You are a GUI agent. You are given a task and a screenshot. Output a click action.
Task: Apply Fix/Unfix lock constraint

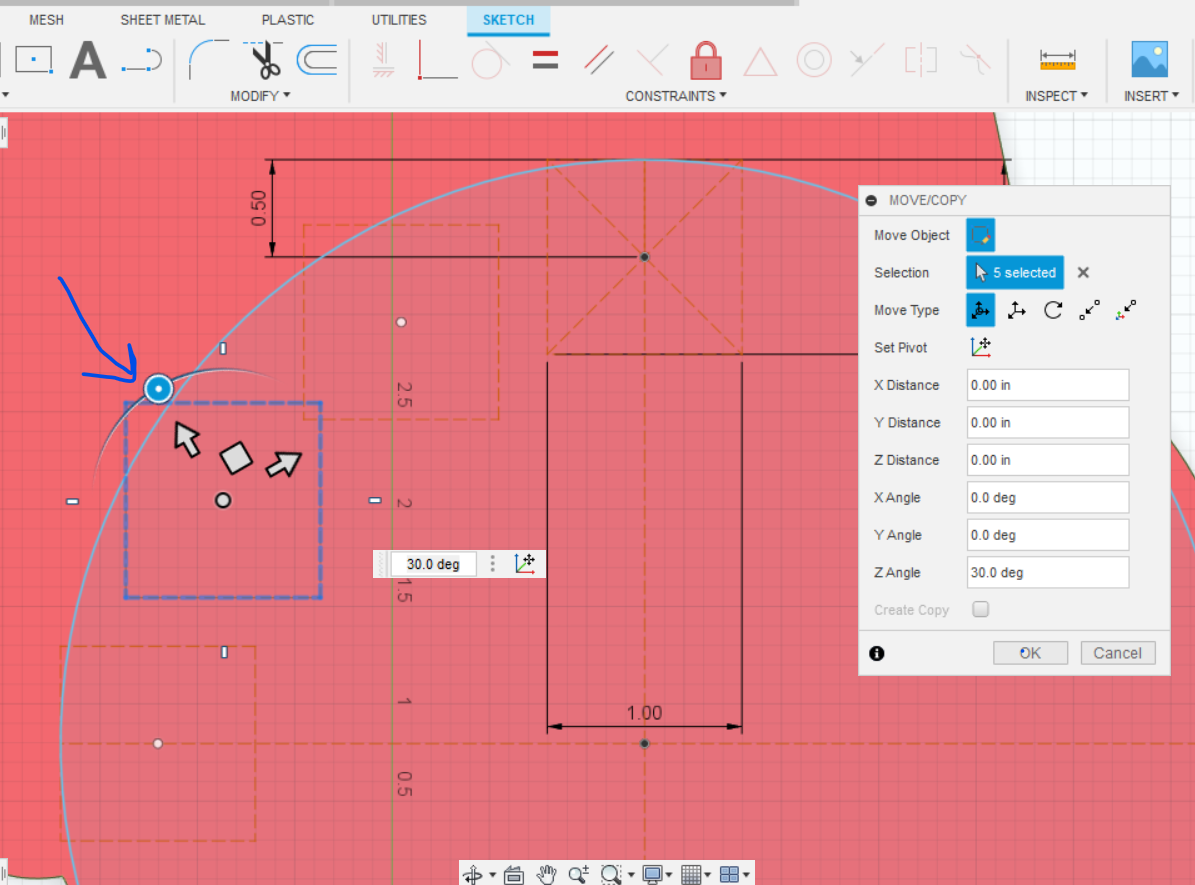pyautogui.click(x=706, y=60)
